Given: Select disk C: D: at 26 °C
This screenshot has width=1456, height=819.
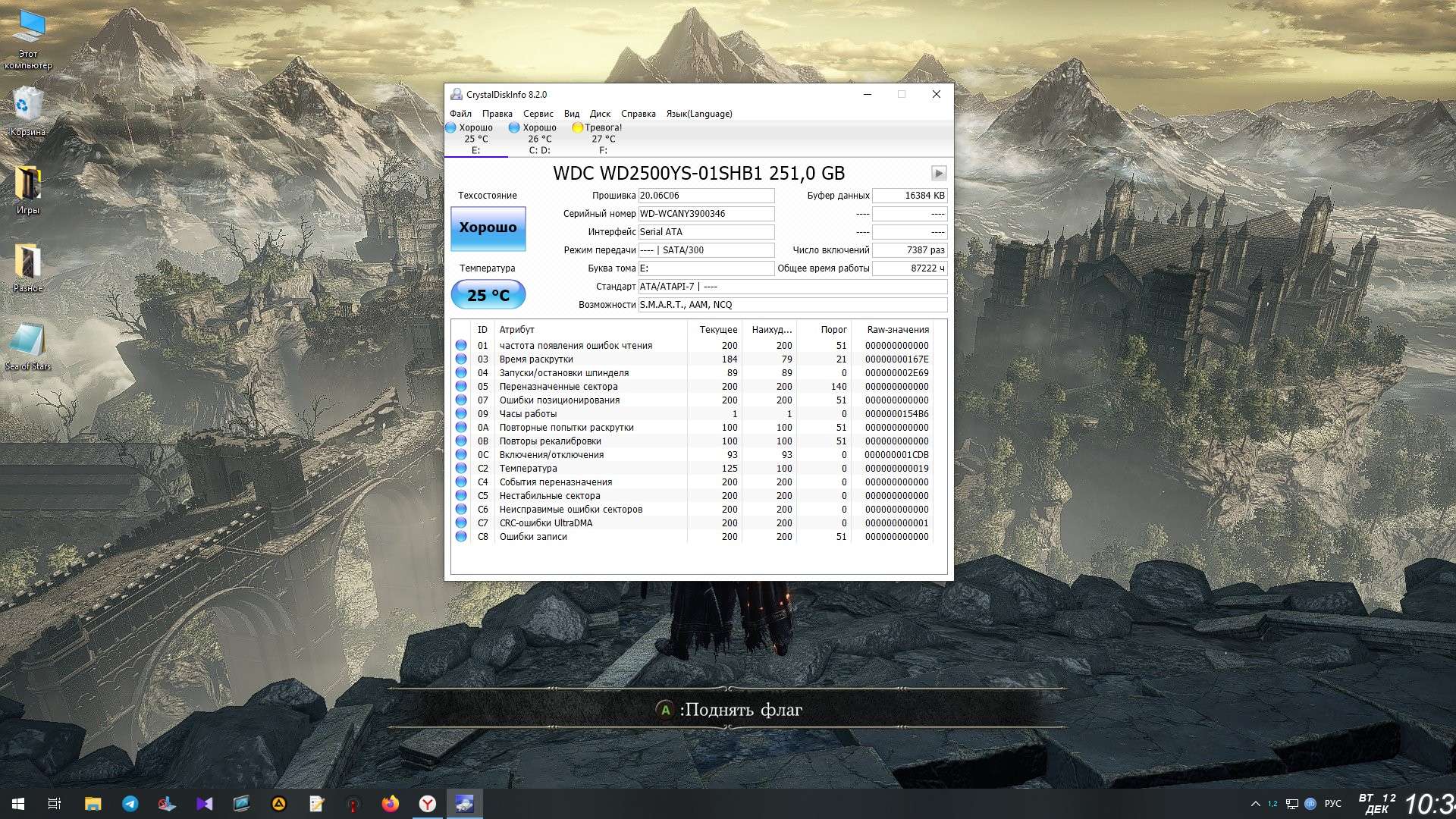Looking at the screenshot, I should 539,139.
